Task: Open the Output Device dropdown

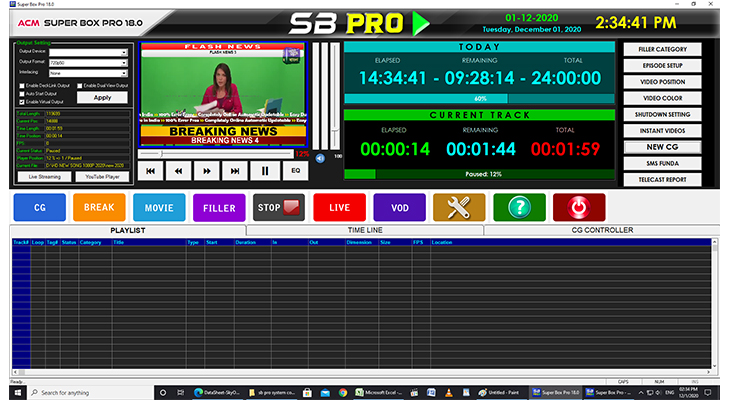Action: [88, 52]
